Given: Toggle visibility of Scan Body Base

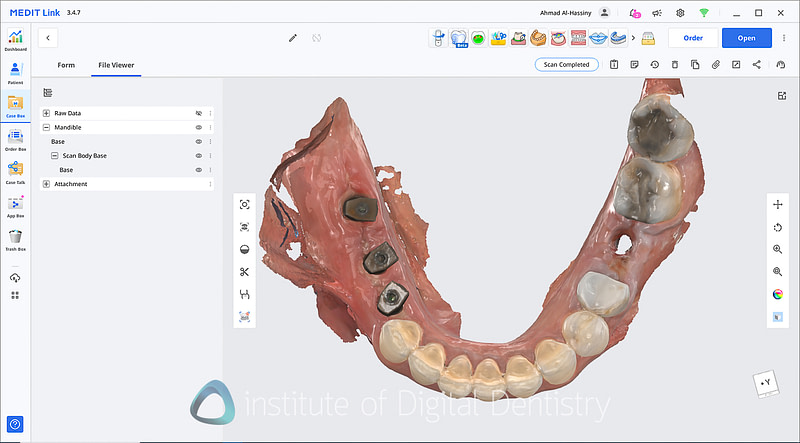Looking at the screenshot, I should click(199, 156).
